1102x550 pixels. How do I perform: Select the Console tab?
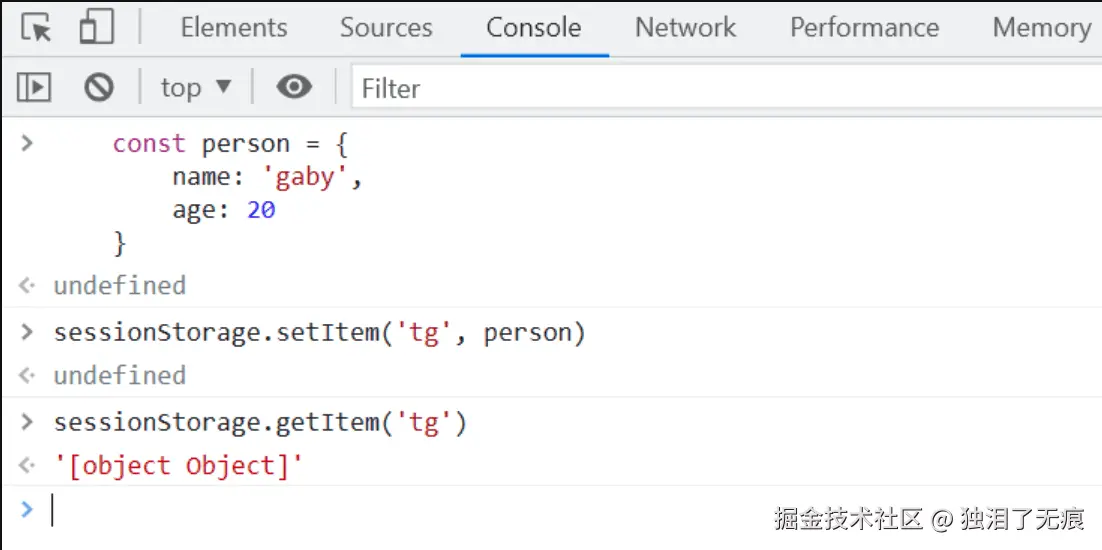click(x=534, y=28)
